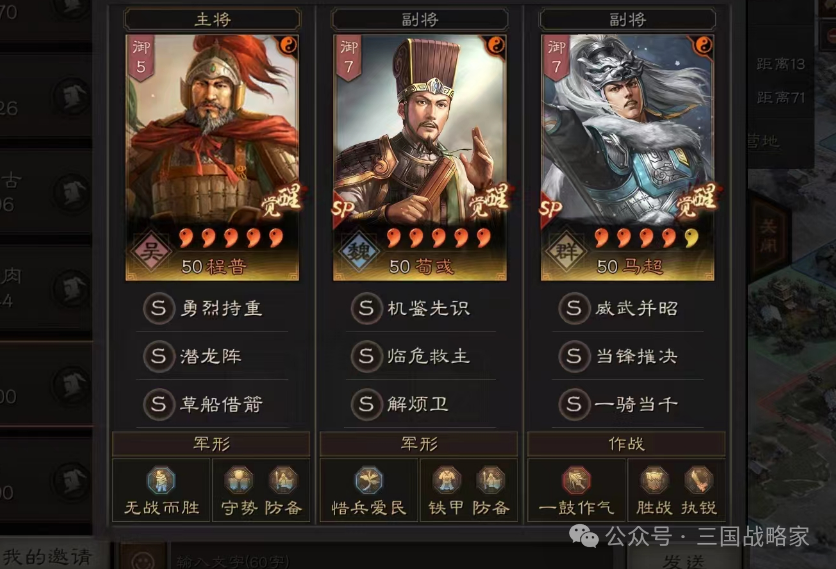The height and width of the screenshot is (569, 836).
Task: Open the 荀彧 general portrait card
Action: [420, 158]
